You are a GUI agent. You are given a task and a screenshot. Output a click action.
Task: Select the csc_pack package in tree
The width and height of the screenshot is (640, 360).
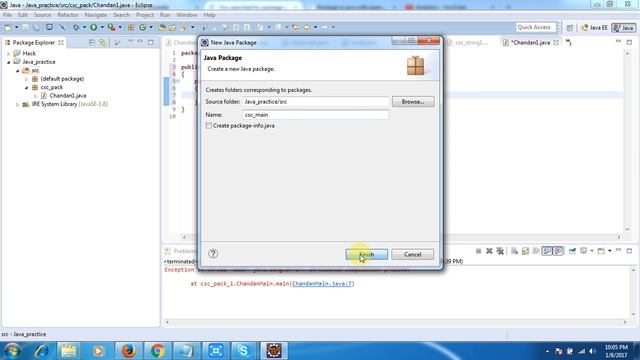51,87
